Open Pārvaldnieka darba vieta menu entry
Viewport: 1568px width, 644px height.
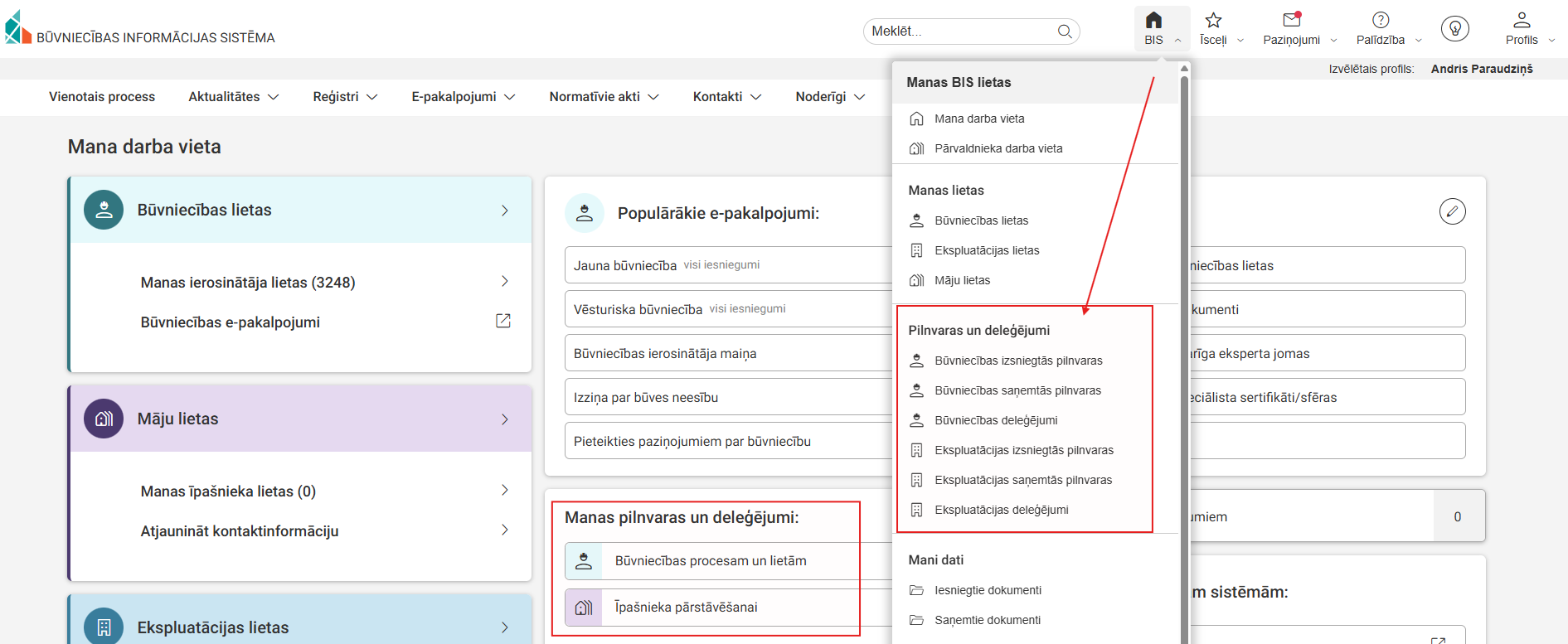[x=998, y=148]
